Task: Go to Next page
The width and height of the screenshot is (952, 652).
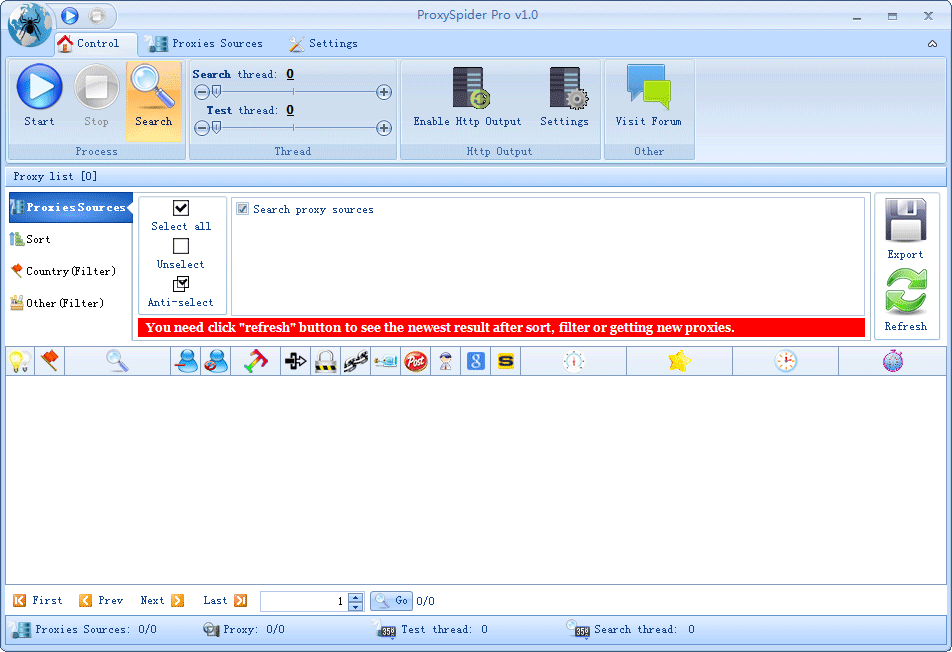Action: 162,600
